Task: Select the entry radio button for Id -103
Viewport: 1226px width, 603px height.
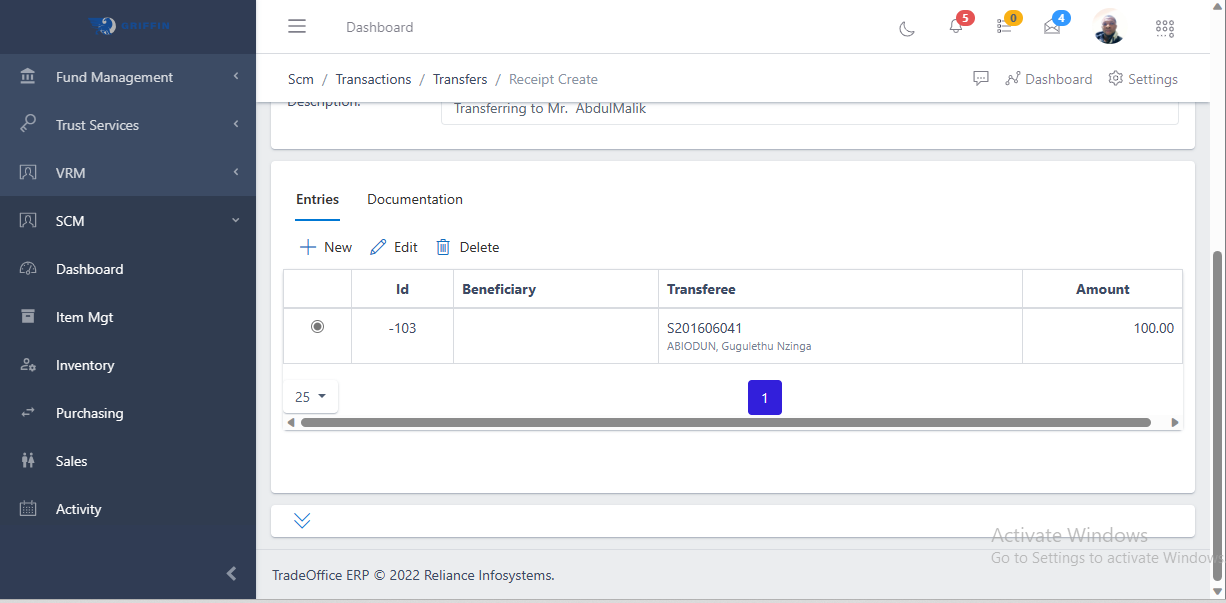Action: click(317, 326)
